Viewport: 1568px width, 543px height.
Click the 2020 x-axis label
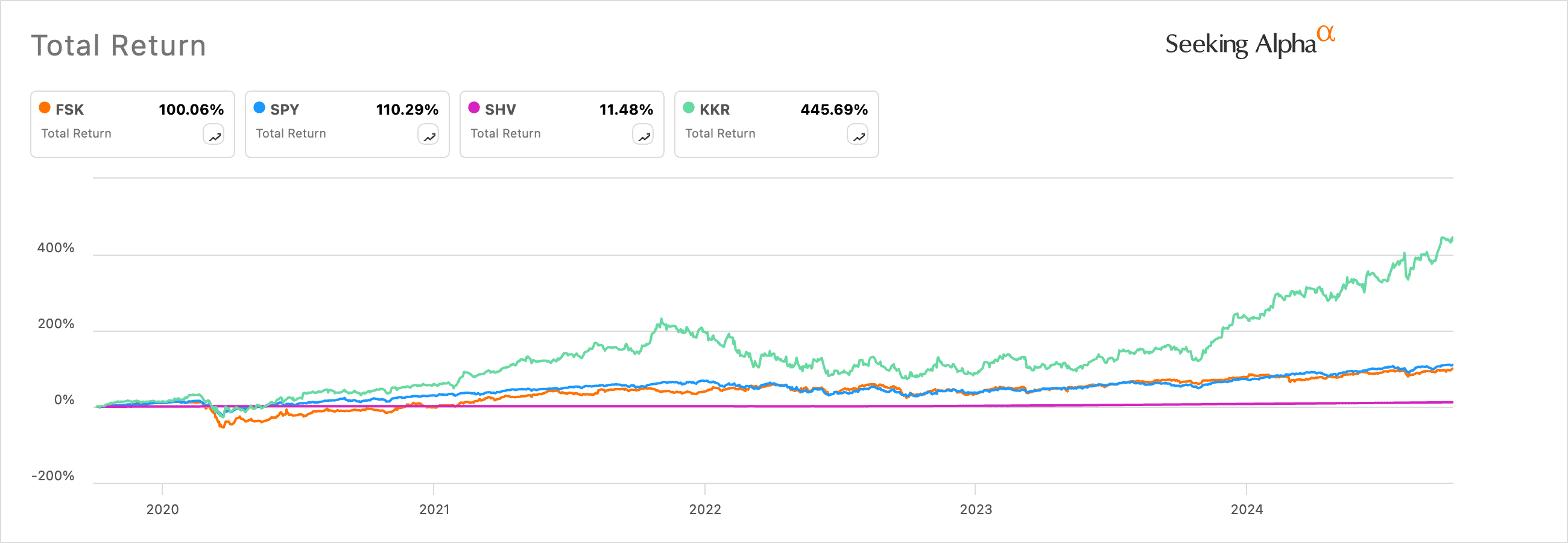(x=162, y=510)
